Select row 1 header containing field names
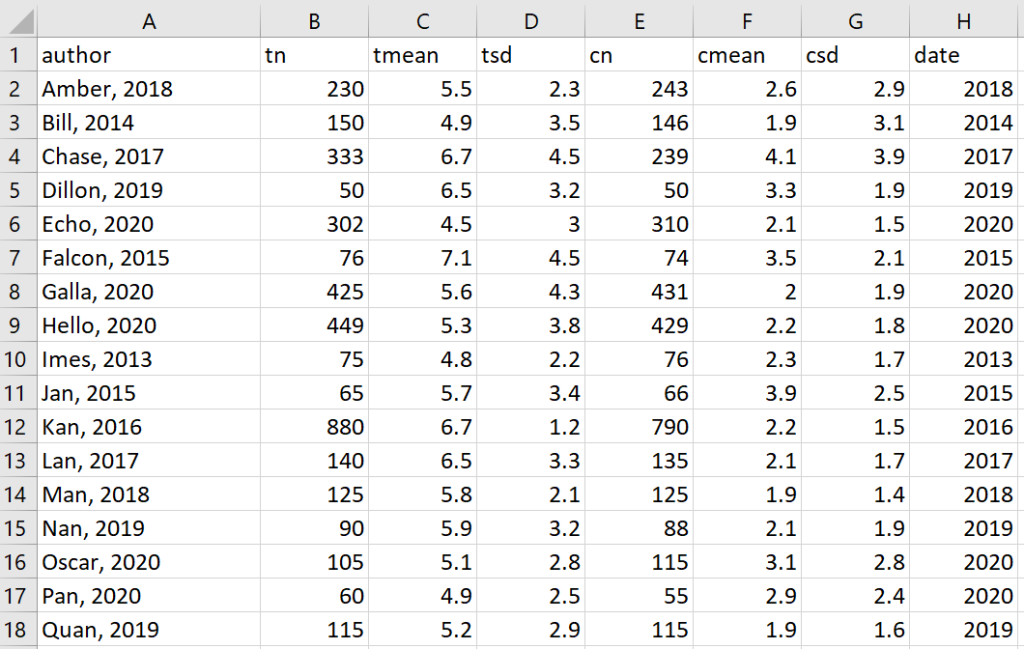1024x649 pixels. [18, 55]
